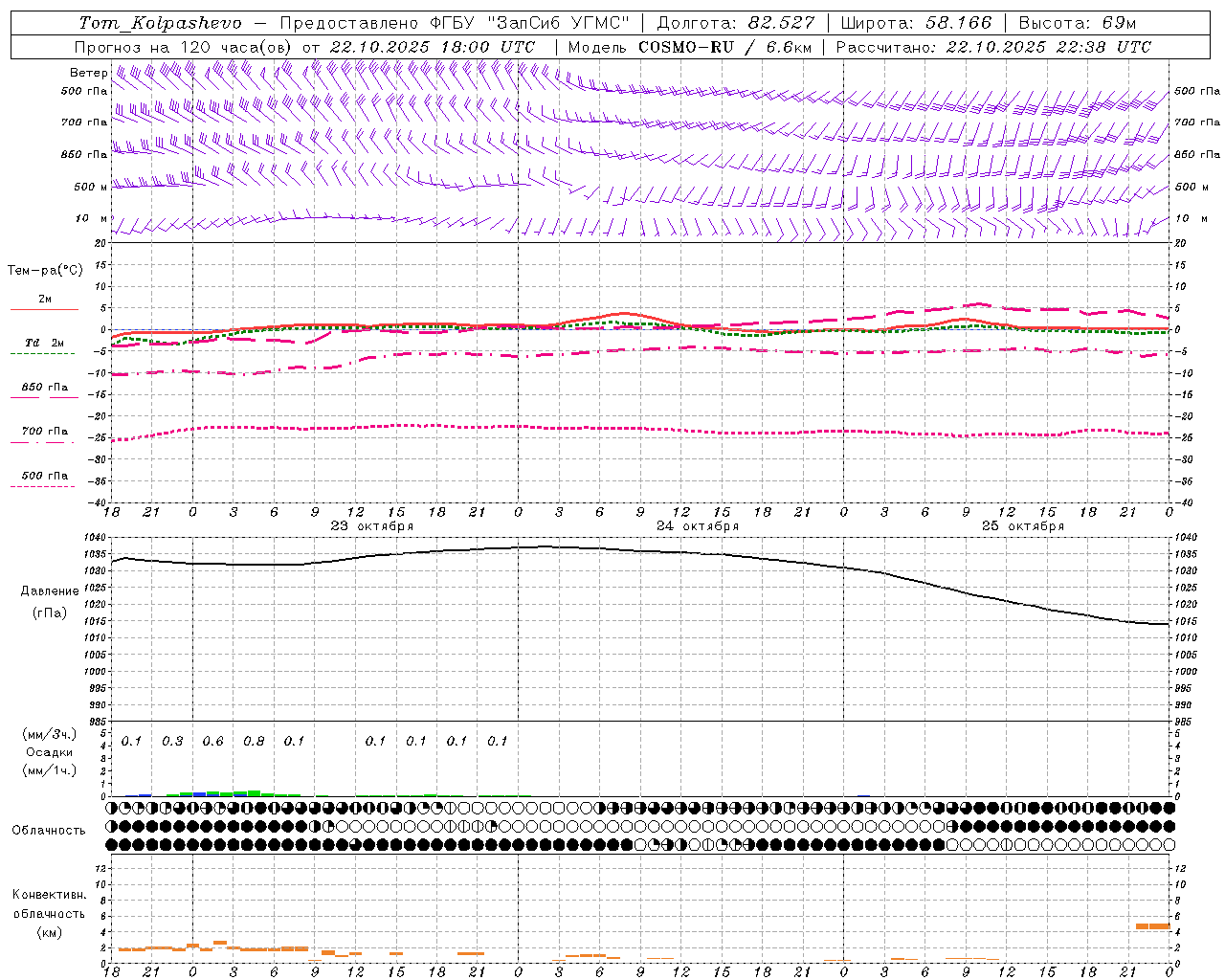Click the 'Осадки' precipitation label

coord(49,752)
